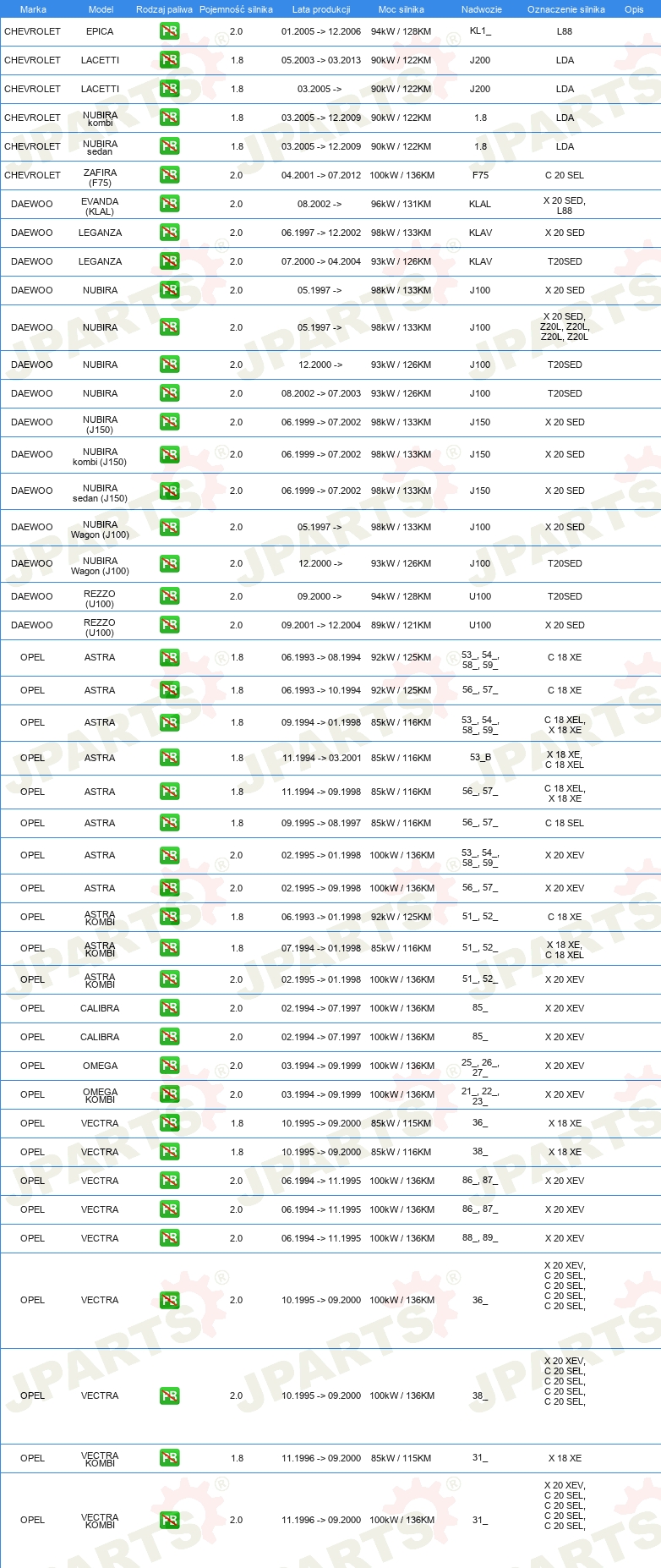This screenshot has height=1568, width=661.
Task: Select the 96kW / 131KM power cell
Action: click(401, 204)
